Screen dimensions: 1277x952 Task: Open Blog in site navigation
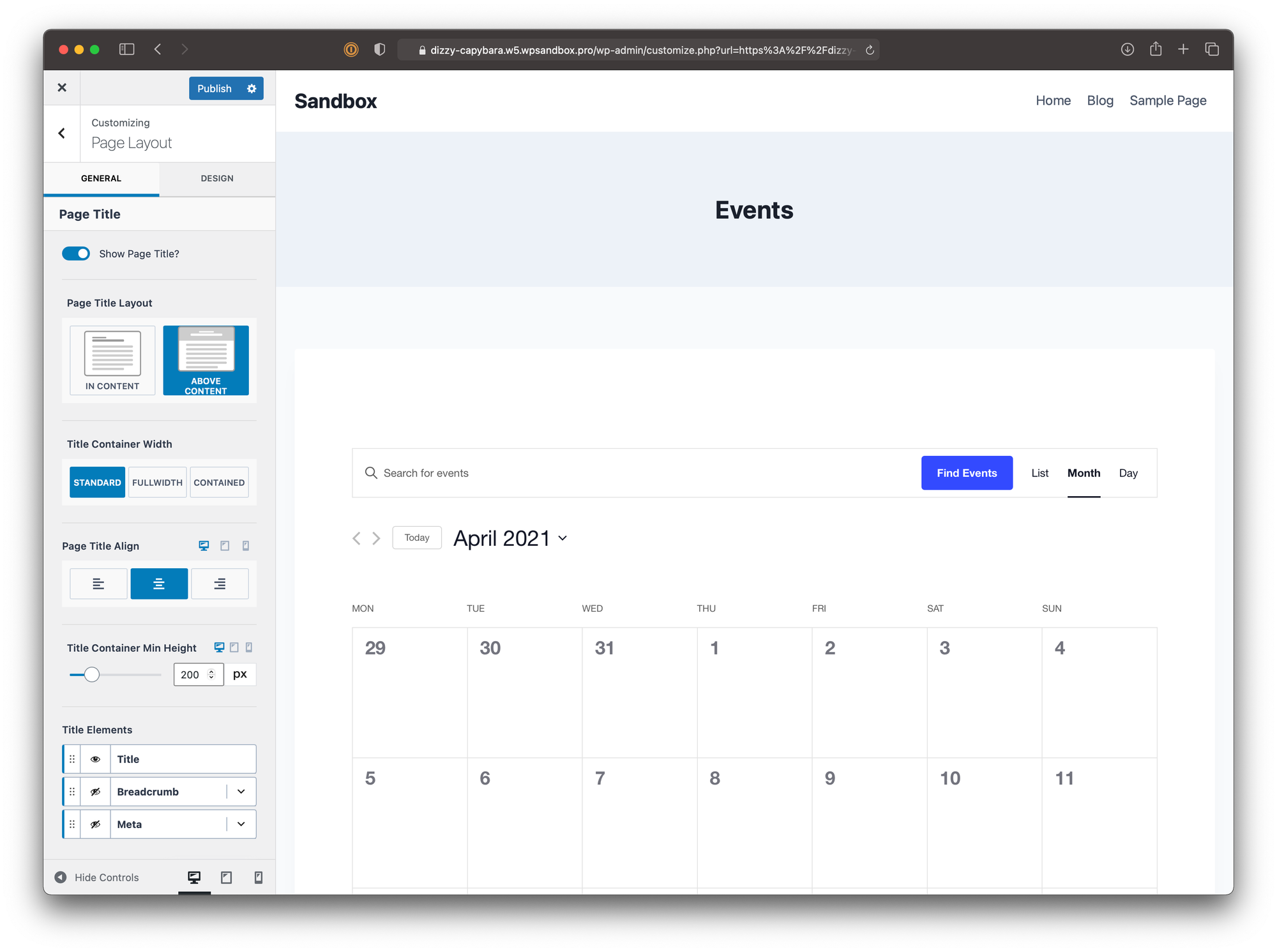point(1100,100)
